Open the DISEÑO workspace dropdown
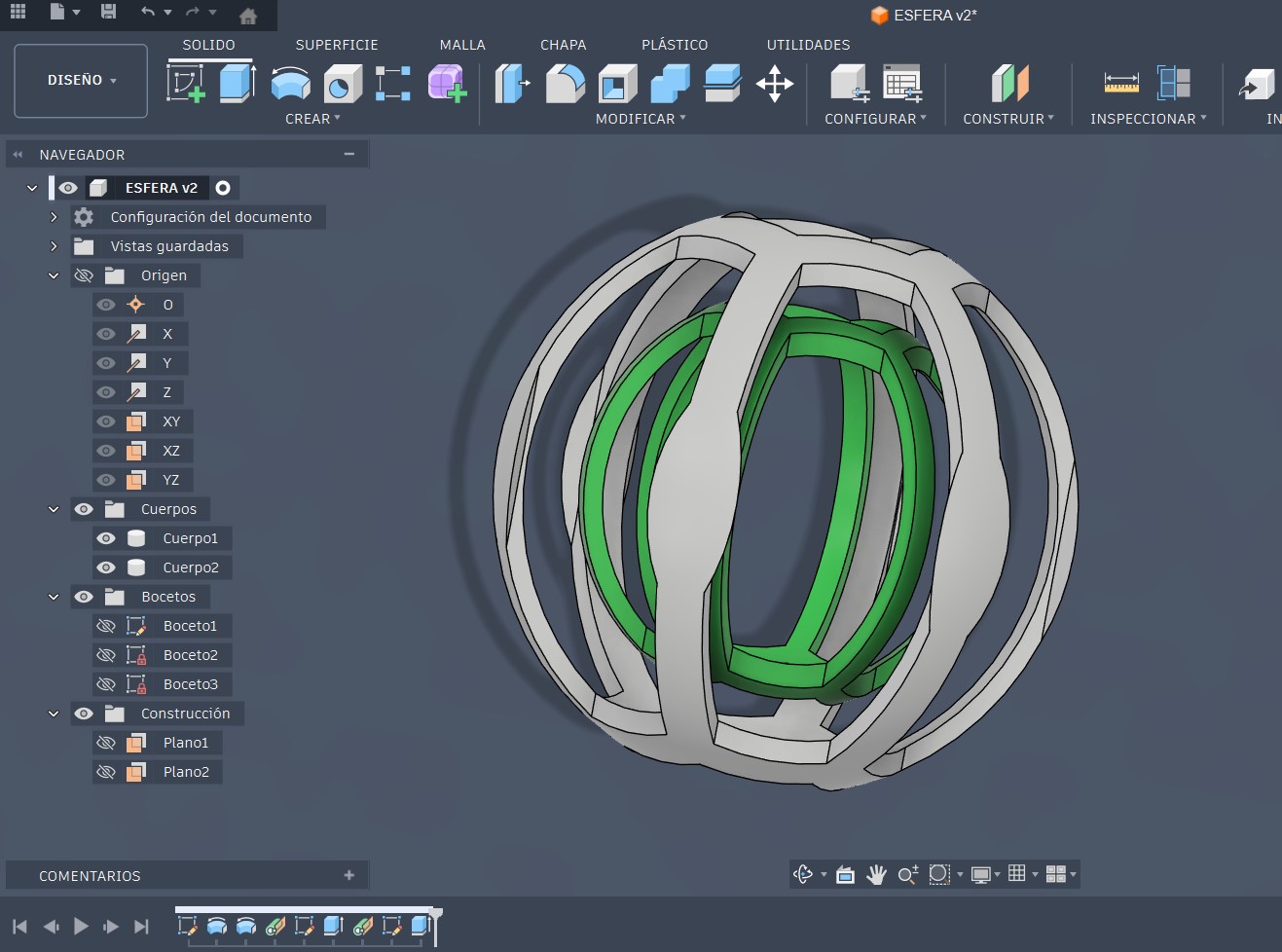 (81, 81)
